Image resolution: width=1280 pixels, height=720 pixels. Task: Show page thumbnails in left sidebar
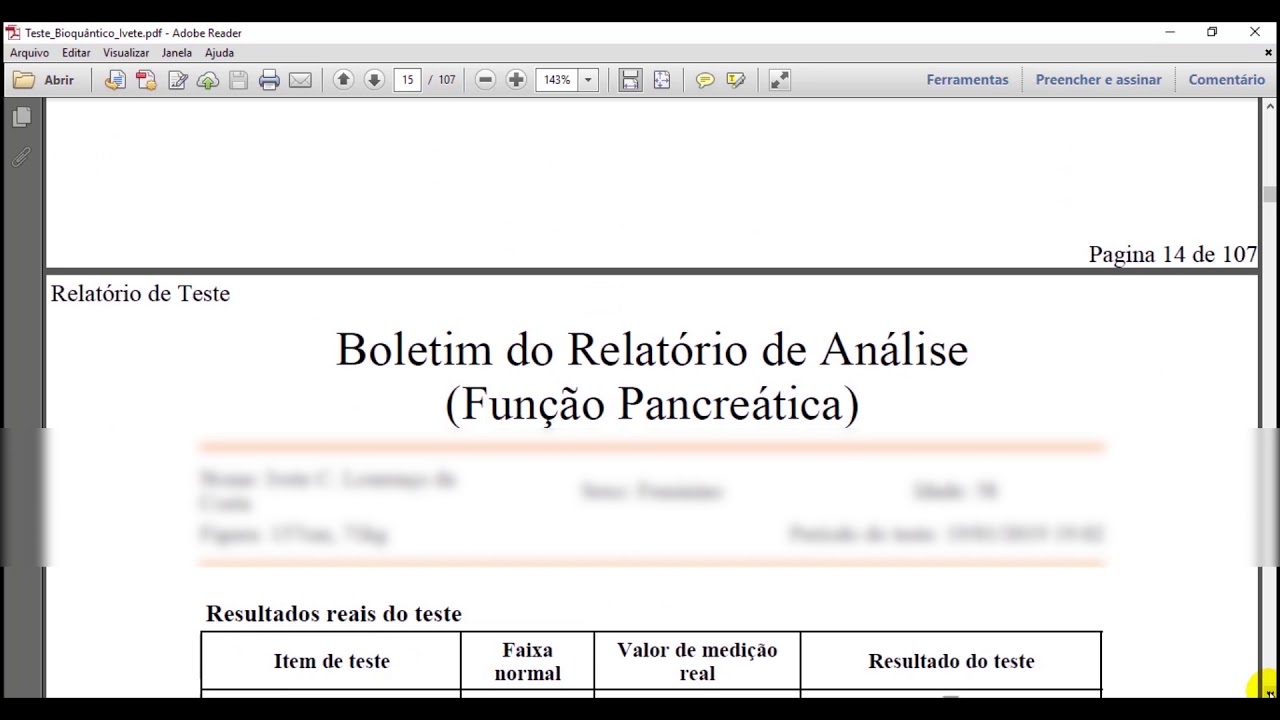click(22, 118)
